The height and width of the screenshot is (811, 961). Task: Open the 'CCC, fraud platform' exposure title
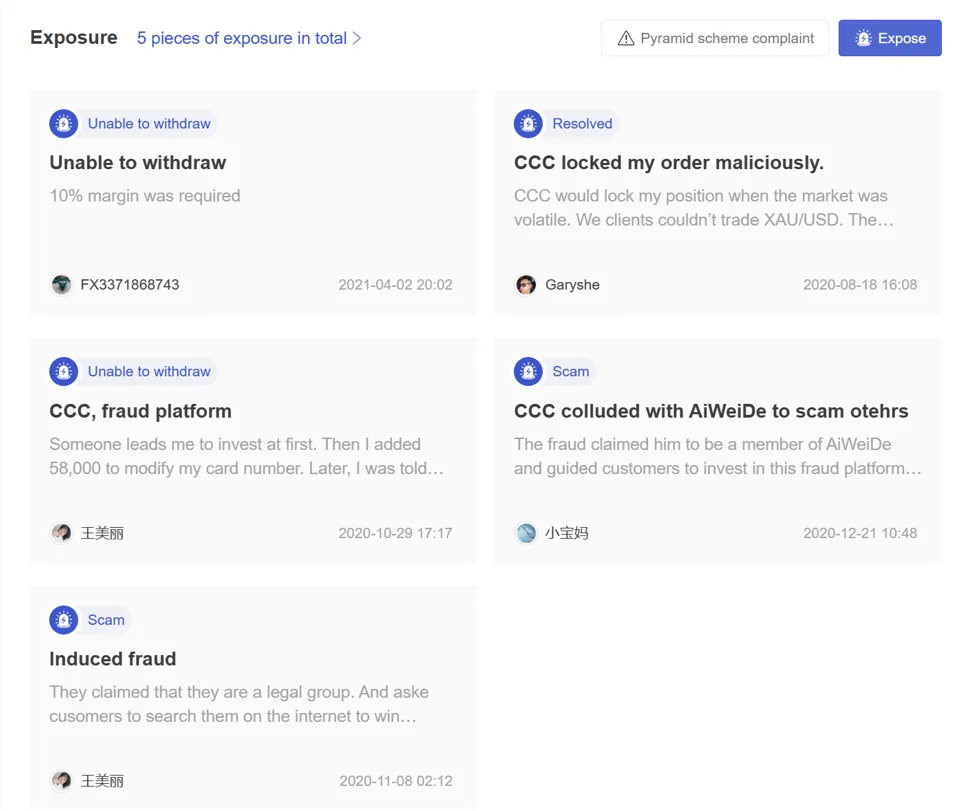click(x=140, y=411)
